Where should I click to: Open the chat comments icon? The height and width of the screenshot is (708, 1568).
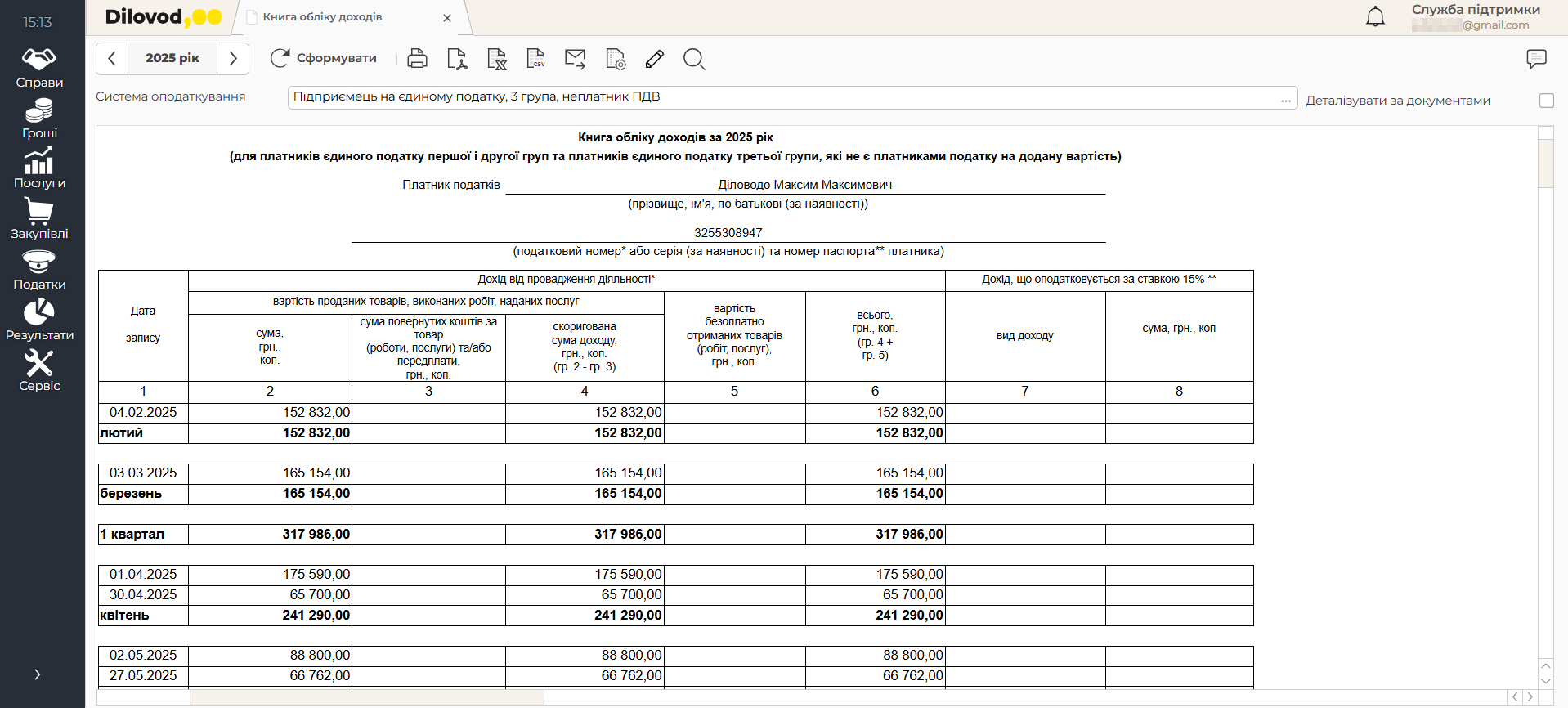pos(1536,59)
